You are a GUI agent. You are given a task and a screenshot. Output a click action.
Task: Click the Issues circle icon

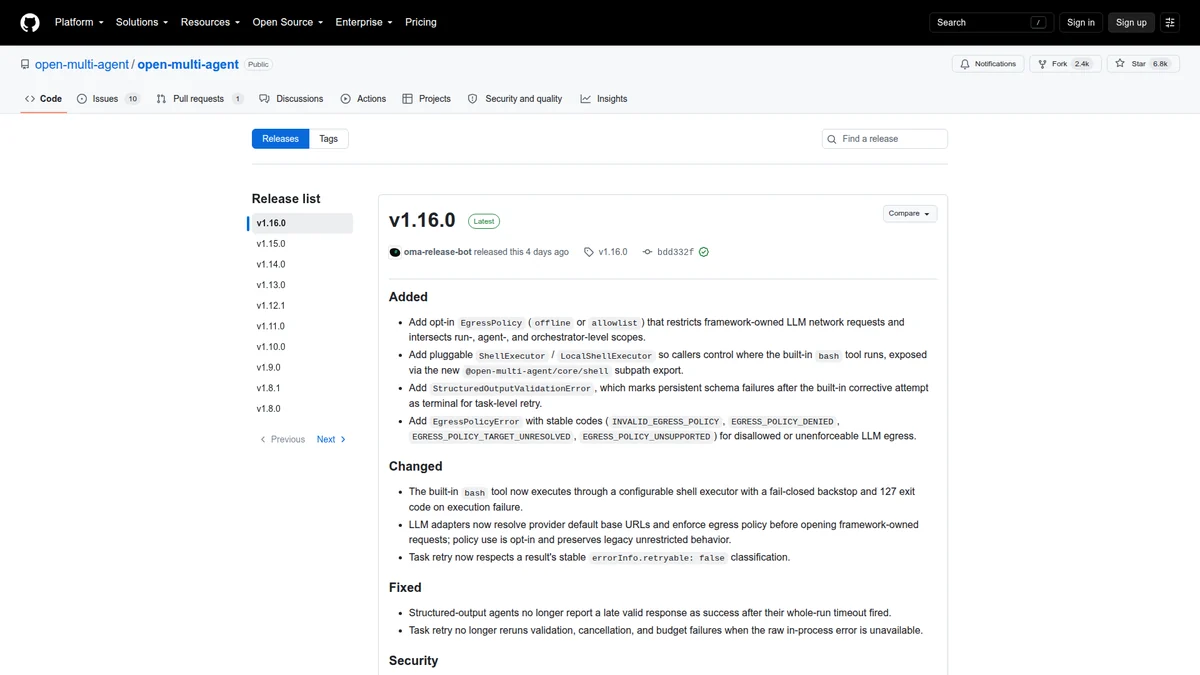click(82, 99)
